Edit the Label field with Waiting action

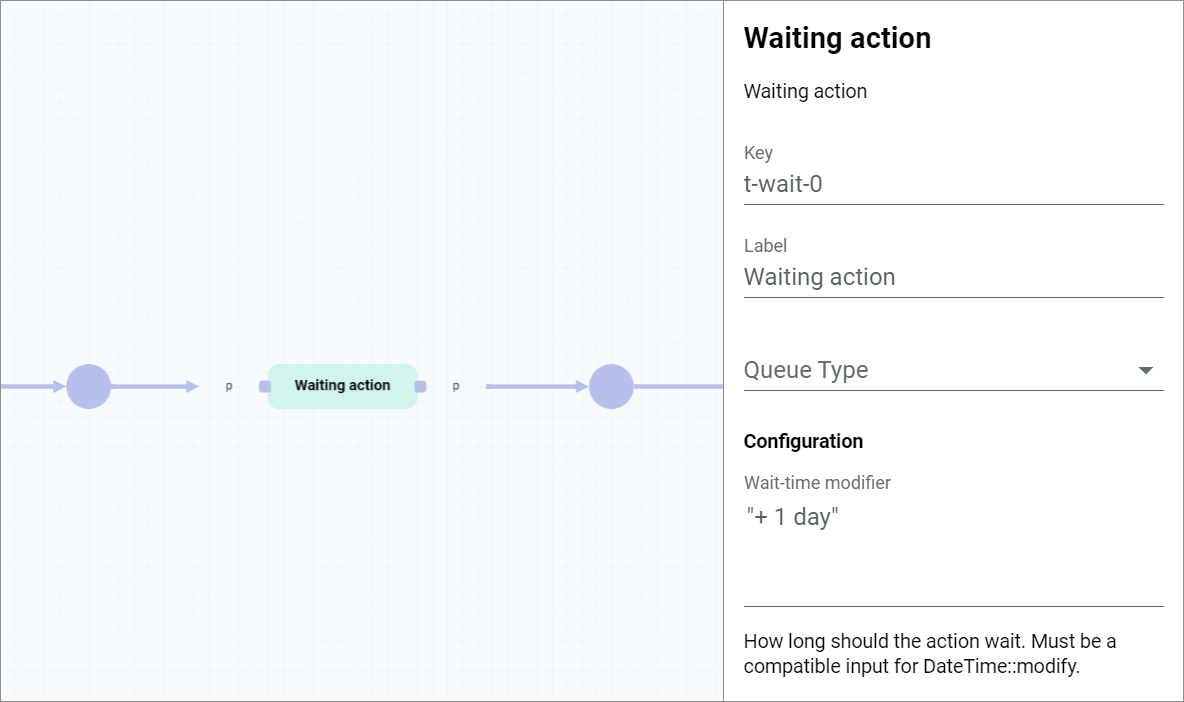[953, 277]
